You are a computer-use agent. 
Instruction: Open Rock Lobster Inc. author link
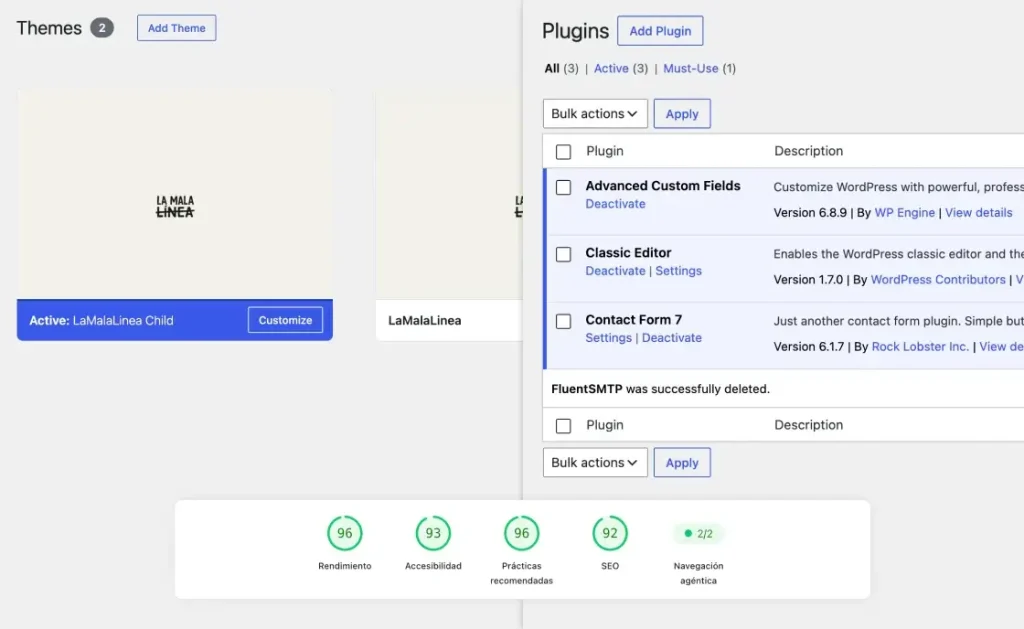click(x=920, y=347)
